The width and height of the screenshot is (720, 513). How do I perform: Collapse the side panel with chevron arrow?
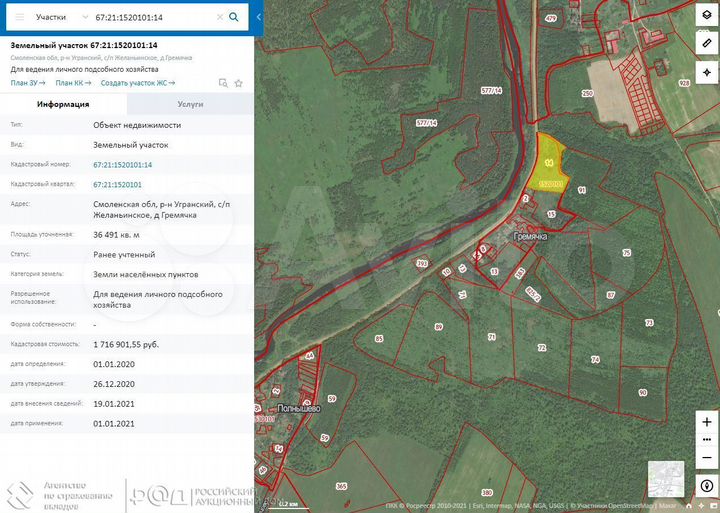[259, 17]
